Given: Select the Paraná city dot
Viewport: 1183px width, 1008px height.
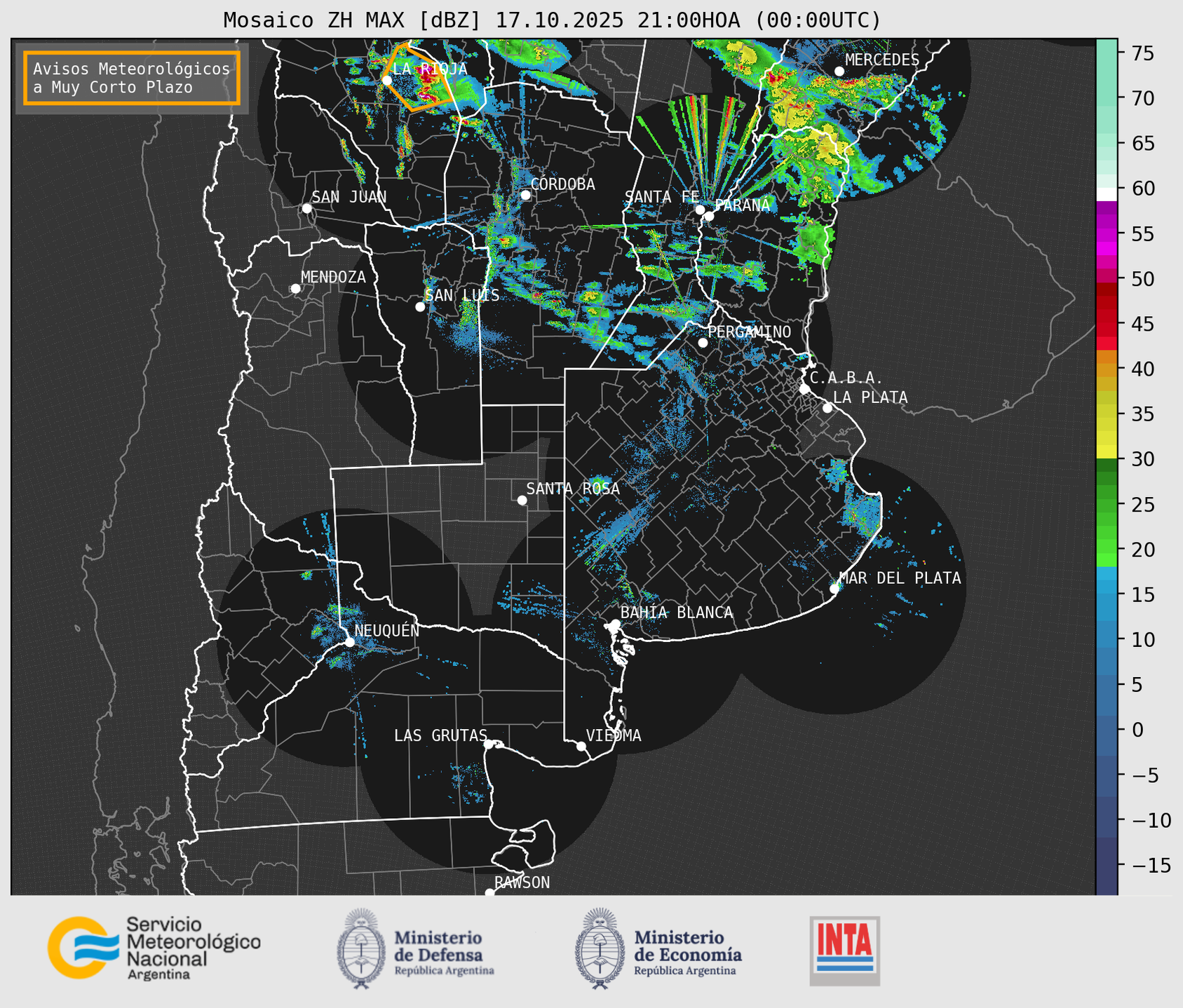Looking at the screenshot, I should (x=709, y=216).
